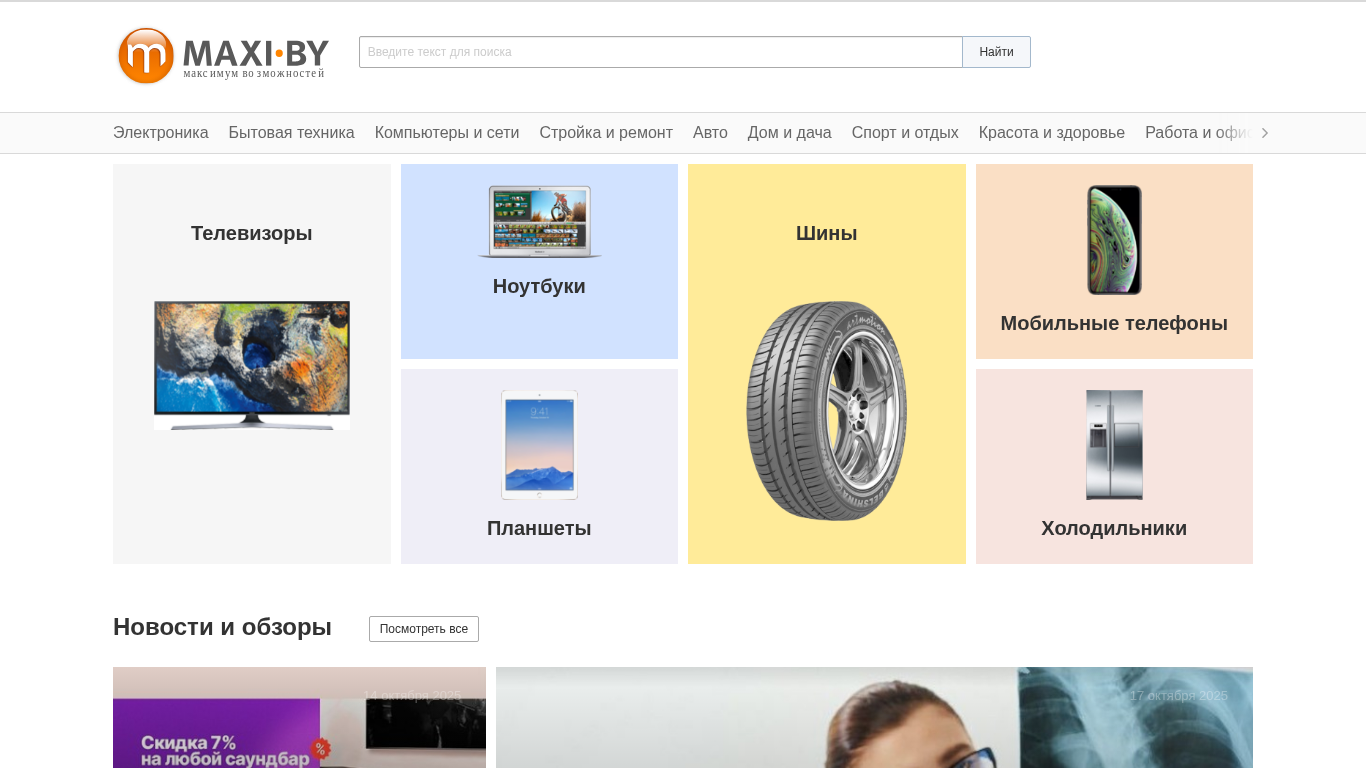Click the Найти search button
This screenshot has width=1366, height=768.
pos(996,52)
